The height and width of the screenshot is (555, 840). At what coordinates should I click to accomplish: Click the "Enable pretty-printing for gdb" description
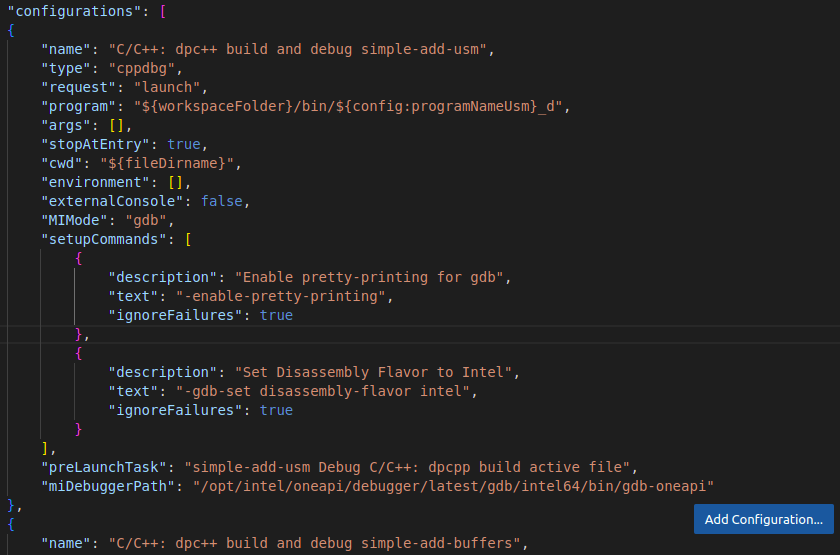tap(372, 277)
